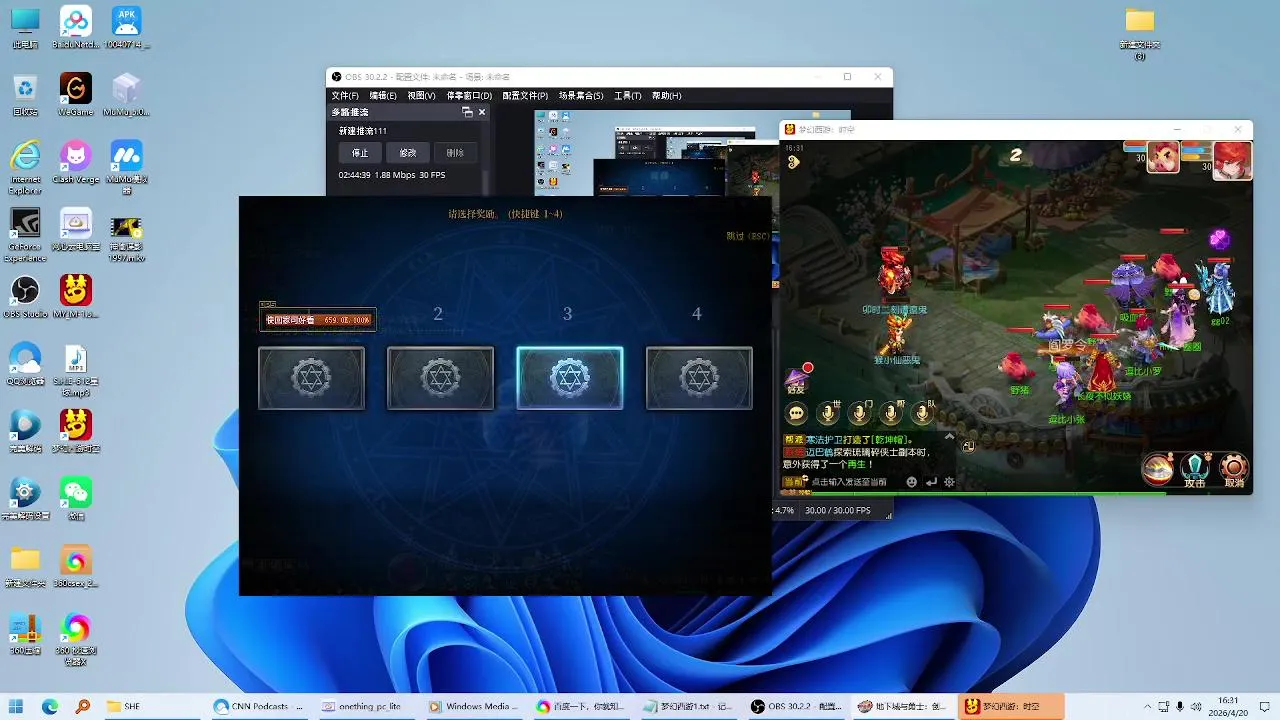Select reward card number 4
The height and width of the screenshot is (720, 1280).
(699, 378)
